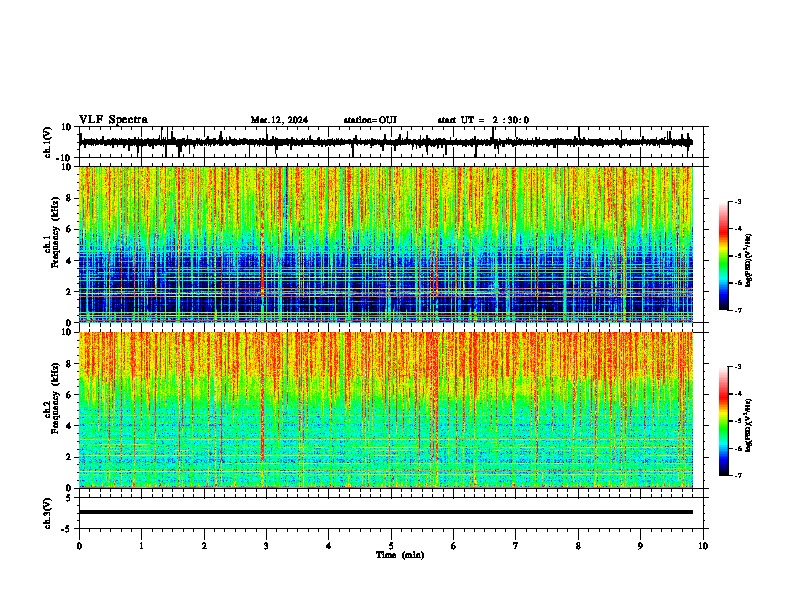Click the '0' tick on the time axis
The image size is (792, 612).
[x=79, y=546]
